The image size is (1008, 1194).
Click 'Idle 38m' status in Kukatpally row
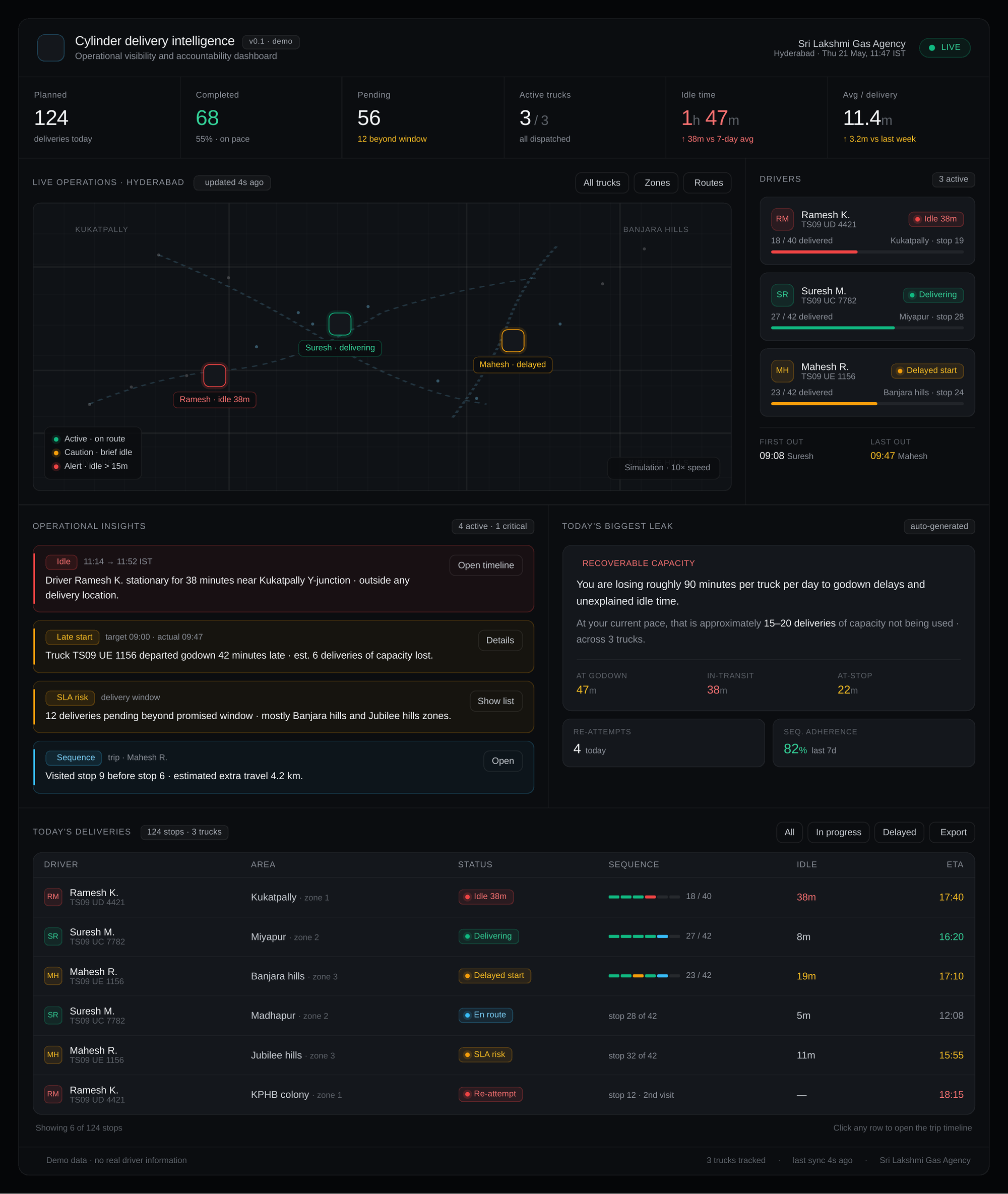coord(486,896)
